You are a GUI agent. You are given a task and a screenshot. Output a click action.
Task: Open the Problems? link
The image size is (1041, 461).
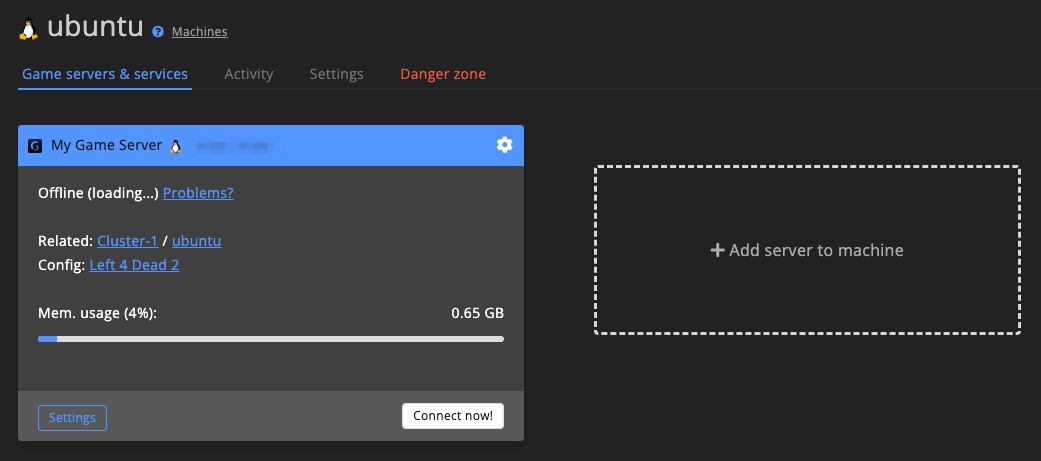[198, 193]
